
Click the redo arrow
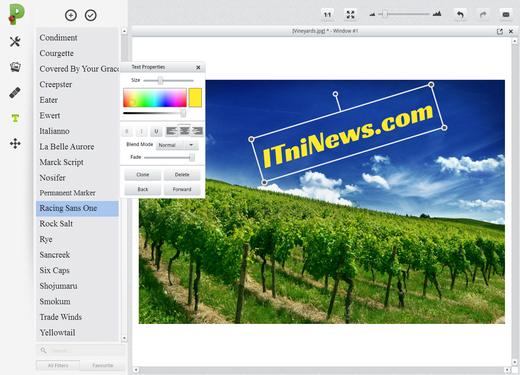(x=483, y=15)
